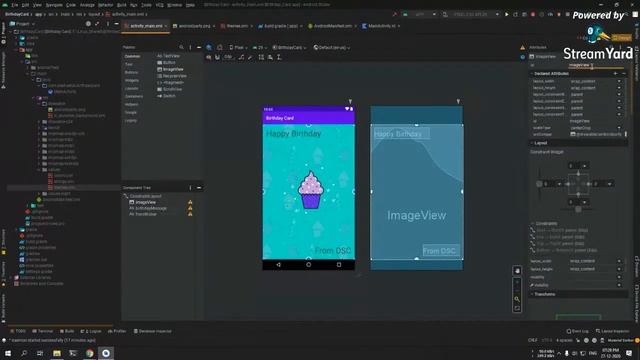Image resolution: width=640 pixels, height=360 pixels.
Task: Open the File menu
Action: point(15,5)
